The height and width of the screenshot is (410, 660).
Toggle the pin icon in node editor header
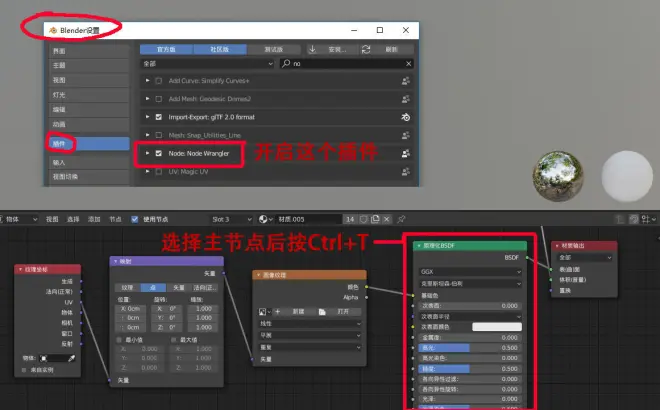tap(401, 219)
